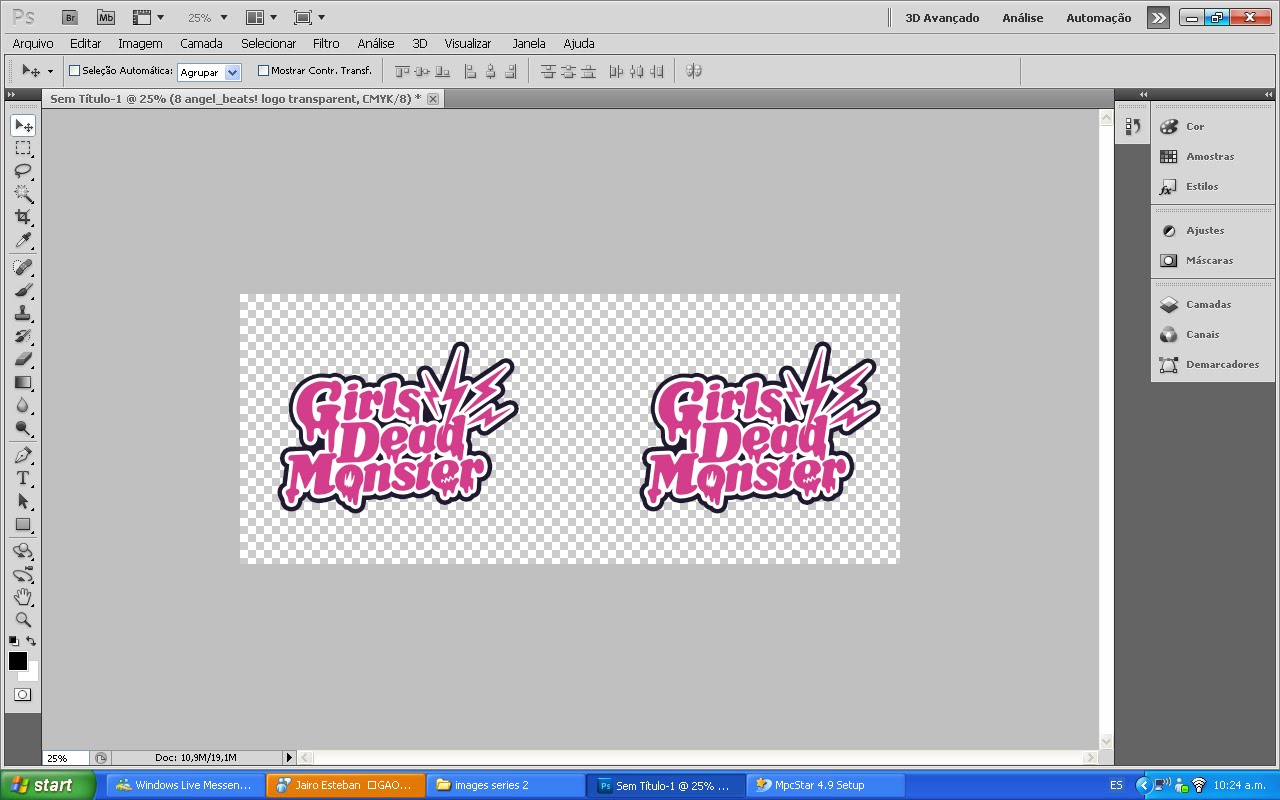Select the Eraser tool
Image resolution: width=1280 pixels, height=800 pixels.
tap(23, 359)
